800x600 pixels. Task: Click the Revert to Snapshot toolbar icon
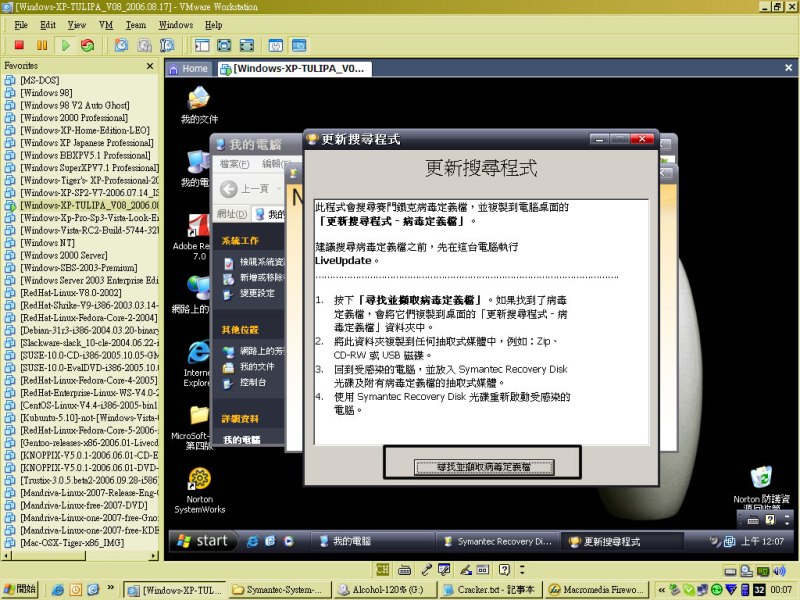click(x=144, y=45)
